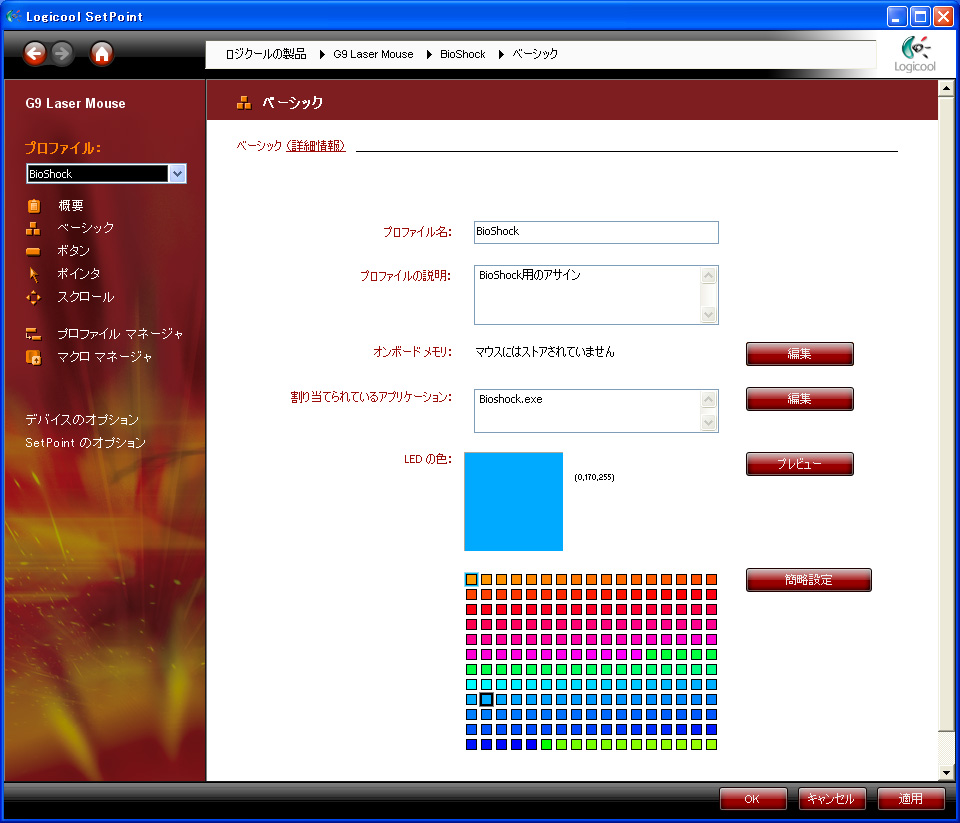Screen dimensions: 960x823
Task: Click the forward navigation arrow icon
Action: point(63,53)
